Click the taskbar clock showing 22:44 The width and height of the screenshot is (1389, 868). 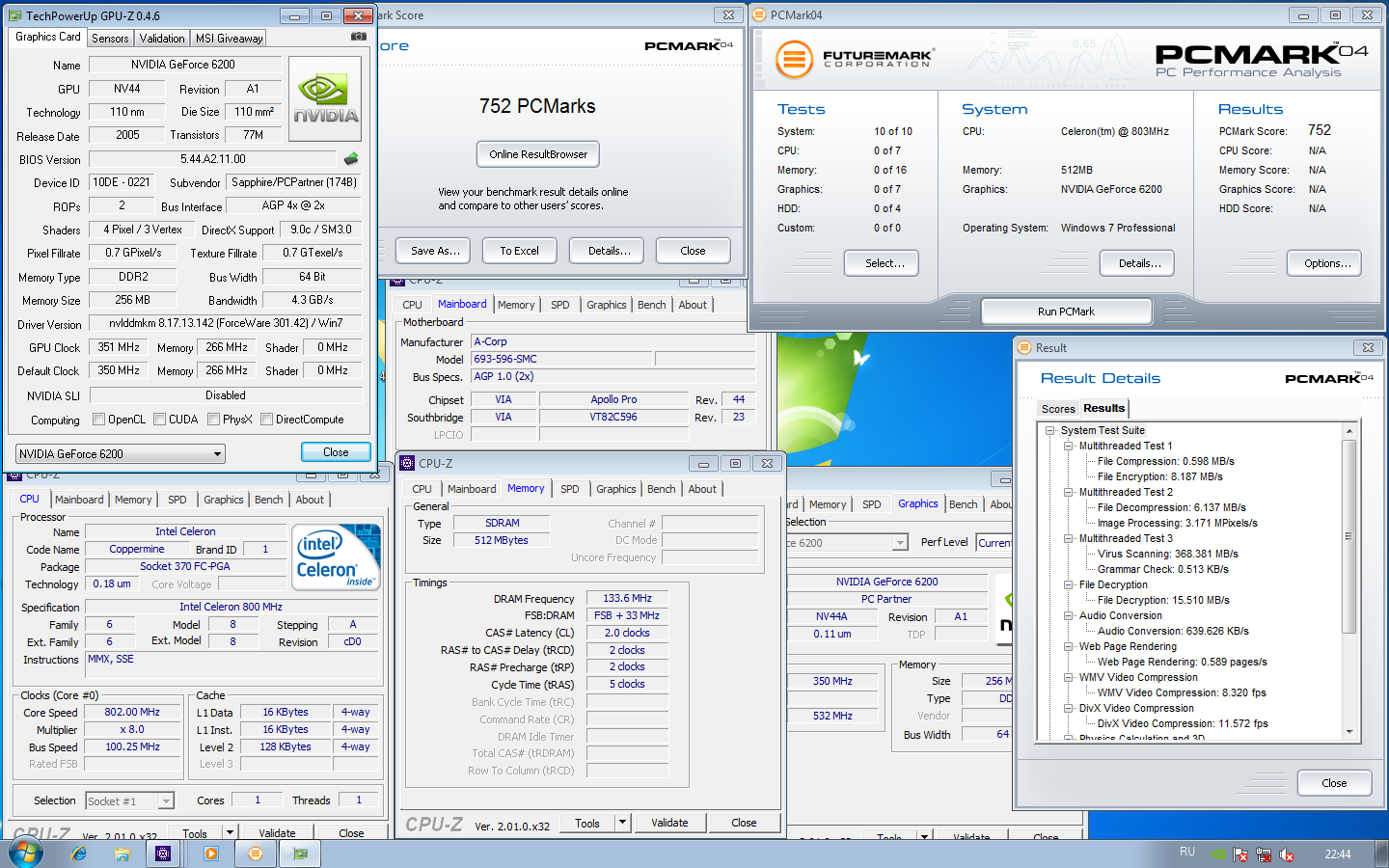(x=1338, y=854)
